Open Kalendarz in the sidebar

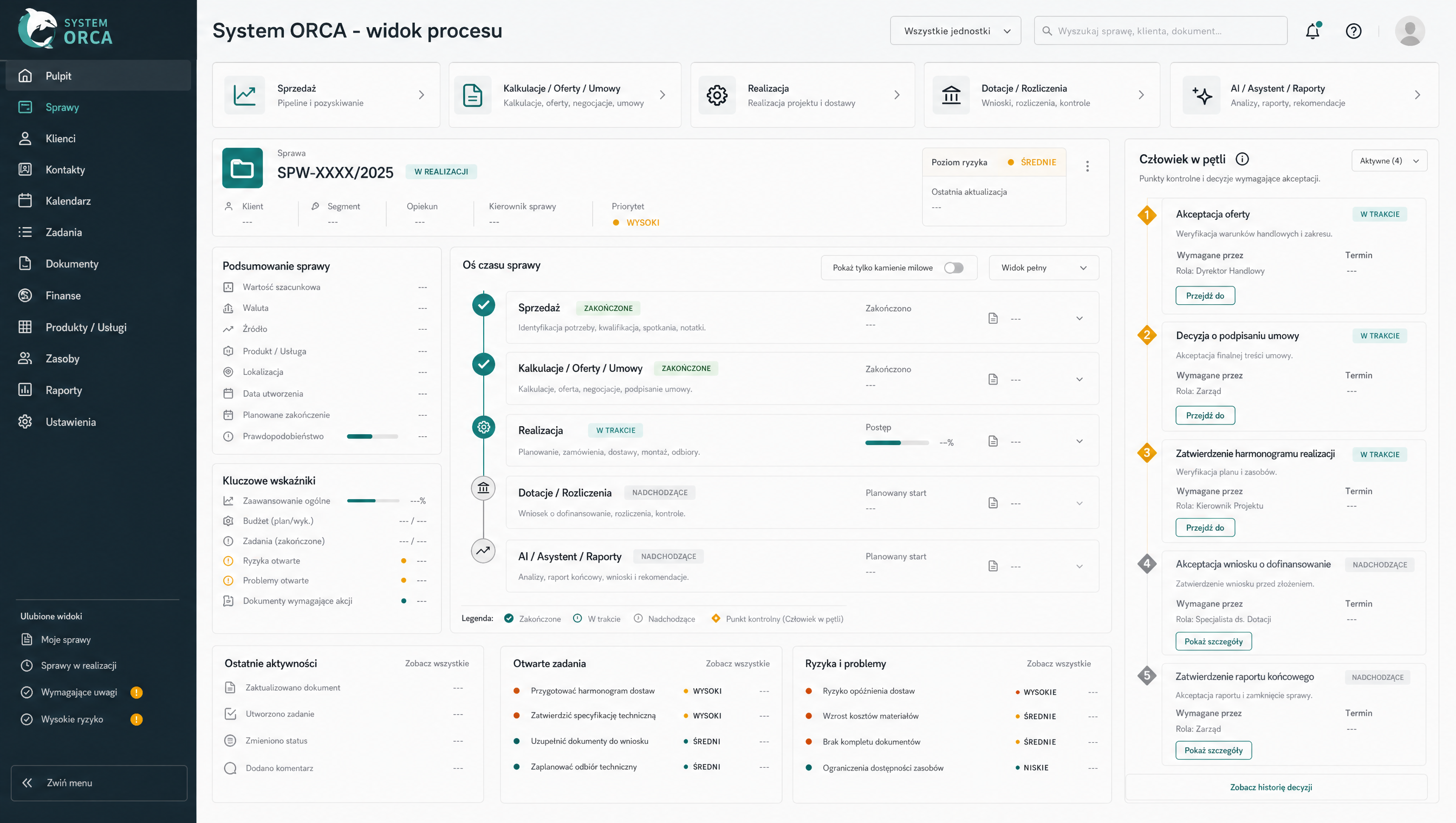pos(98,201)
